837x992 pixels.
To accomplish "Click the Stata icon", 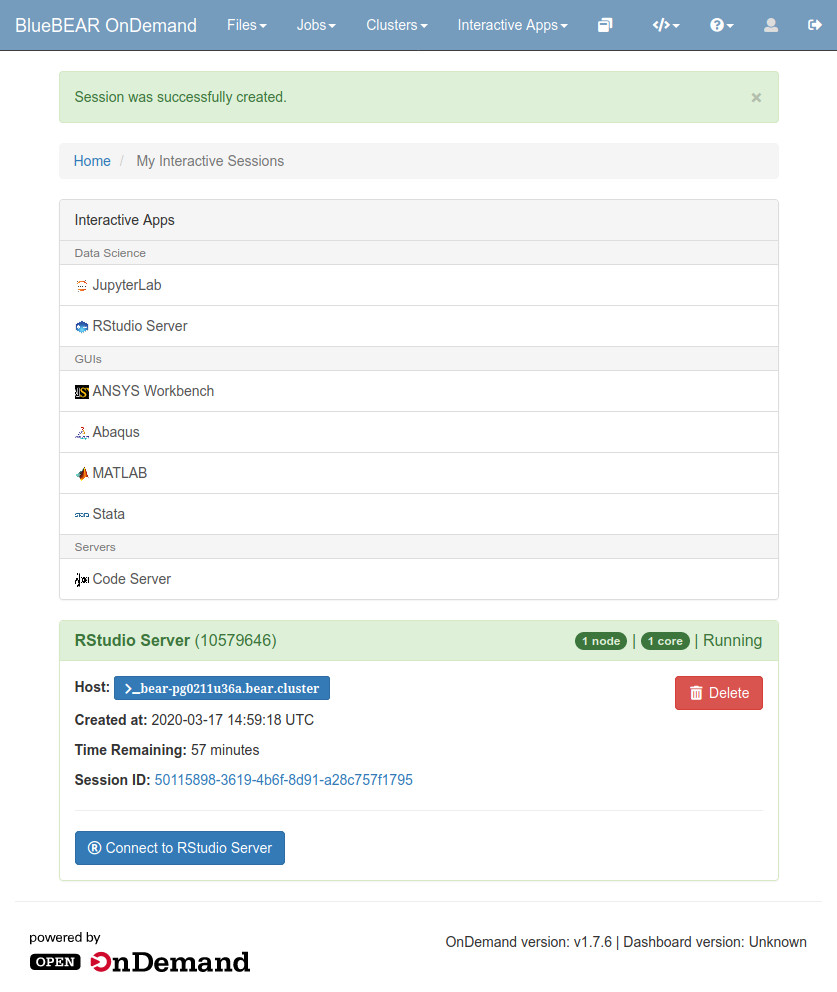I will click(x=82, y=515).
